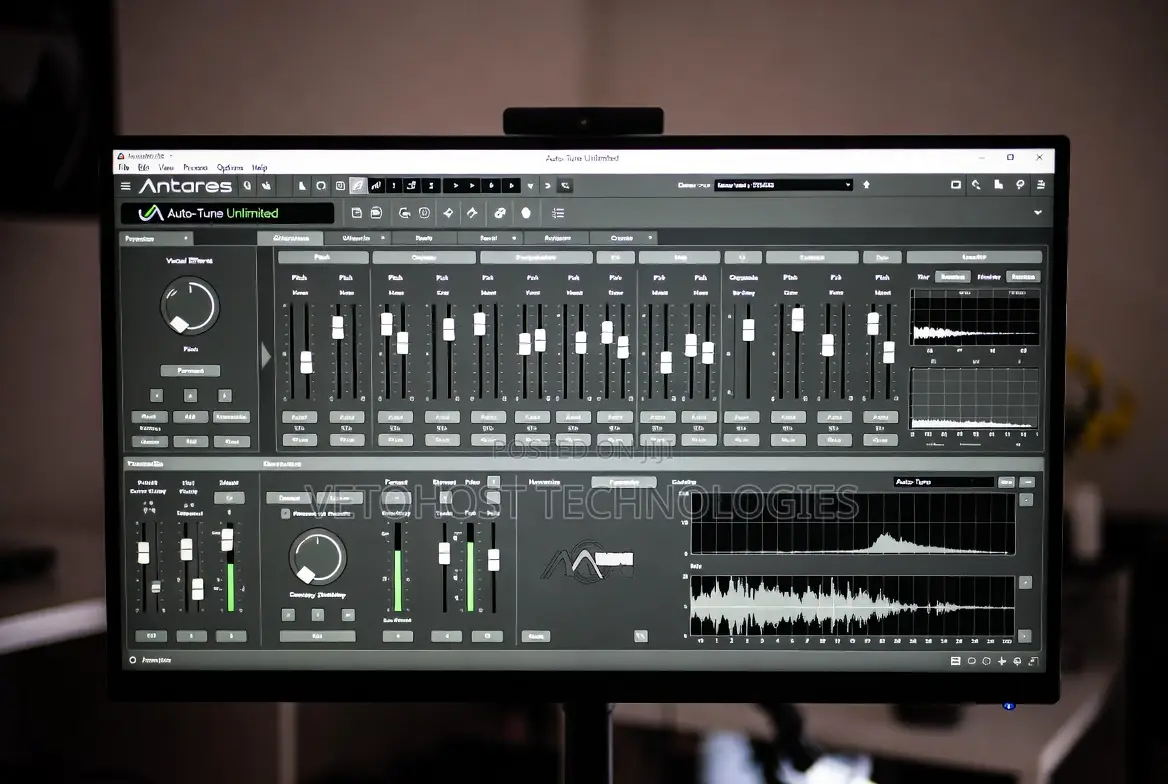Click the bar-chart icon after the feather tool
The width and height of the screenshot is (1168, 784).
pyautogui.click(x=376, y=186)
